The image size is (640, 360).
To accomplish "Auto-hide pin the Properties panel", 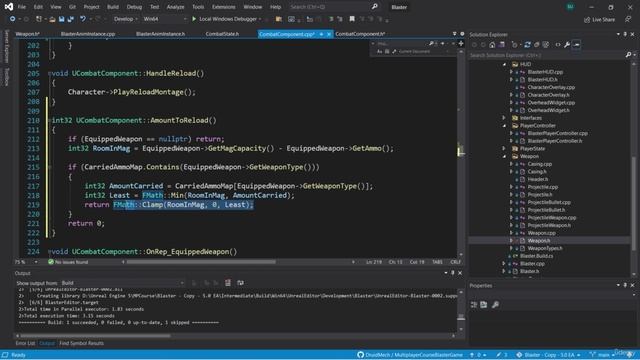I will tap(625, 285).
